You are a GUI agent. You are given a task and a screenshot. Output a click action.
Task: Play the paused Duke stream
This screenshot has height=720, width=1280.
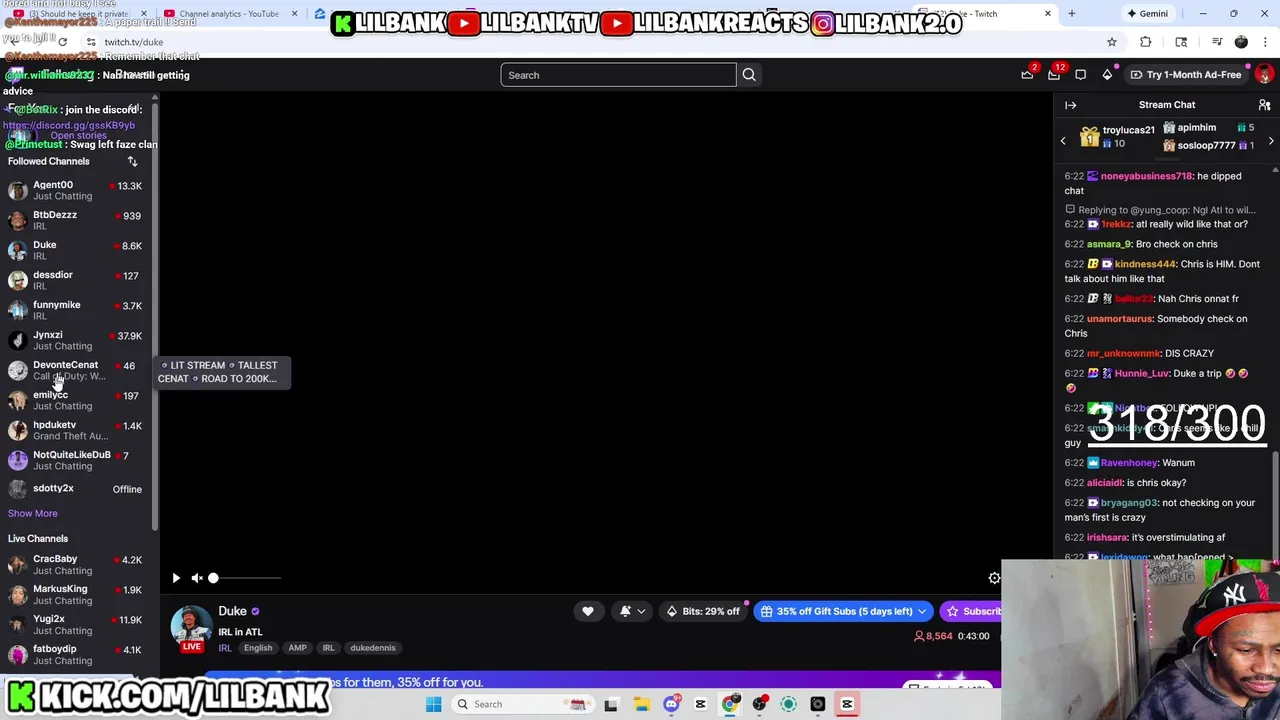176,578
